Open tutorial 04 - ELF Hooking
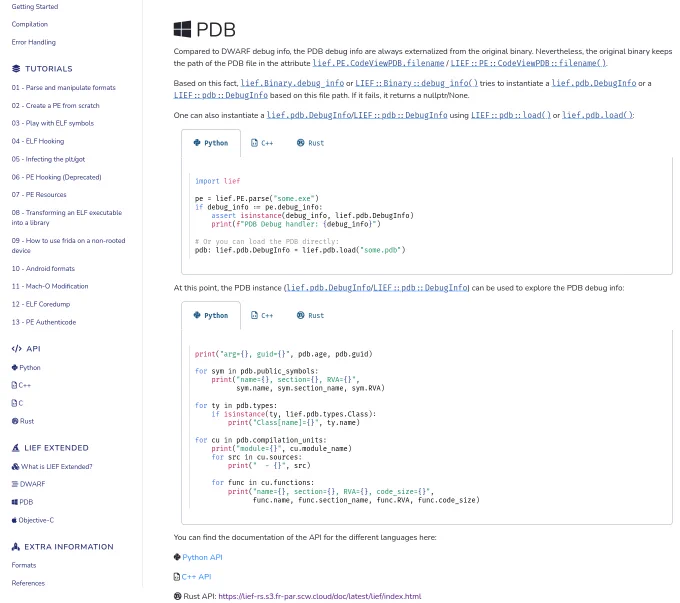680x603 pixels. [x=38, y=141]
